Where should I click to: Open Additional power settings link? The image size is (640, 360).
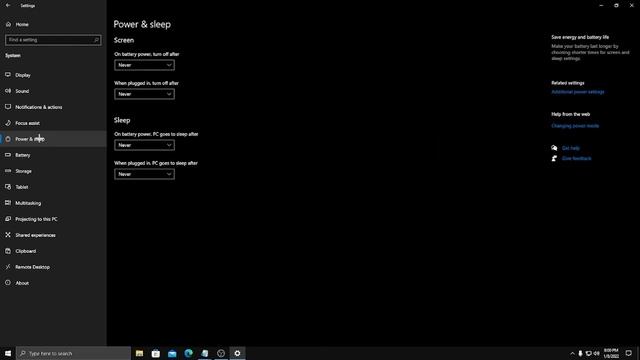(x=578, y=92)
